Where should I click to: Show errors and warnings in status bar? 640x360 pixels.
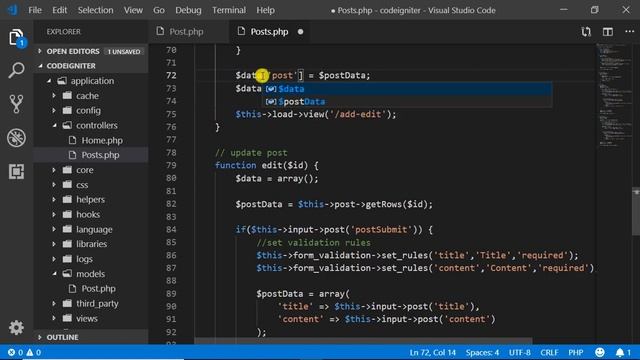coord(24,352)
